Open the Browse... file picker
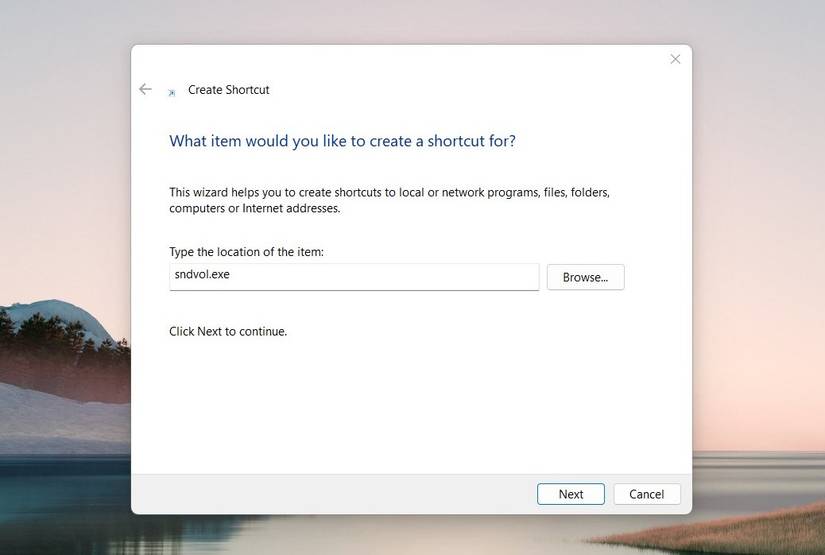The width and height of the screenshot is (825, 555). click(x=585, y=277)
